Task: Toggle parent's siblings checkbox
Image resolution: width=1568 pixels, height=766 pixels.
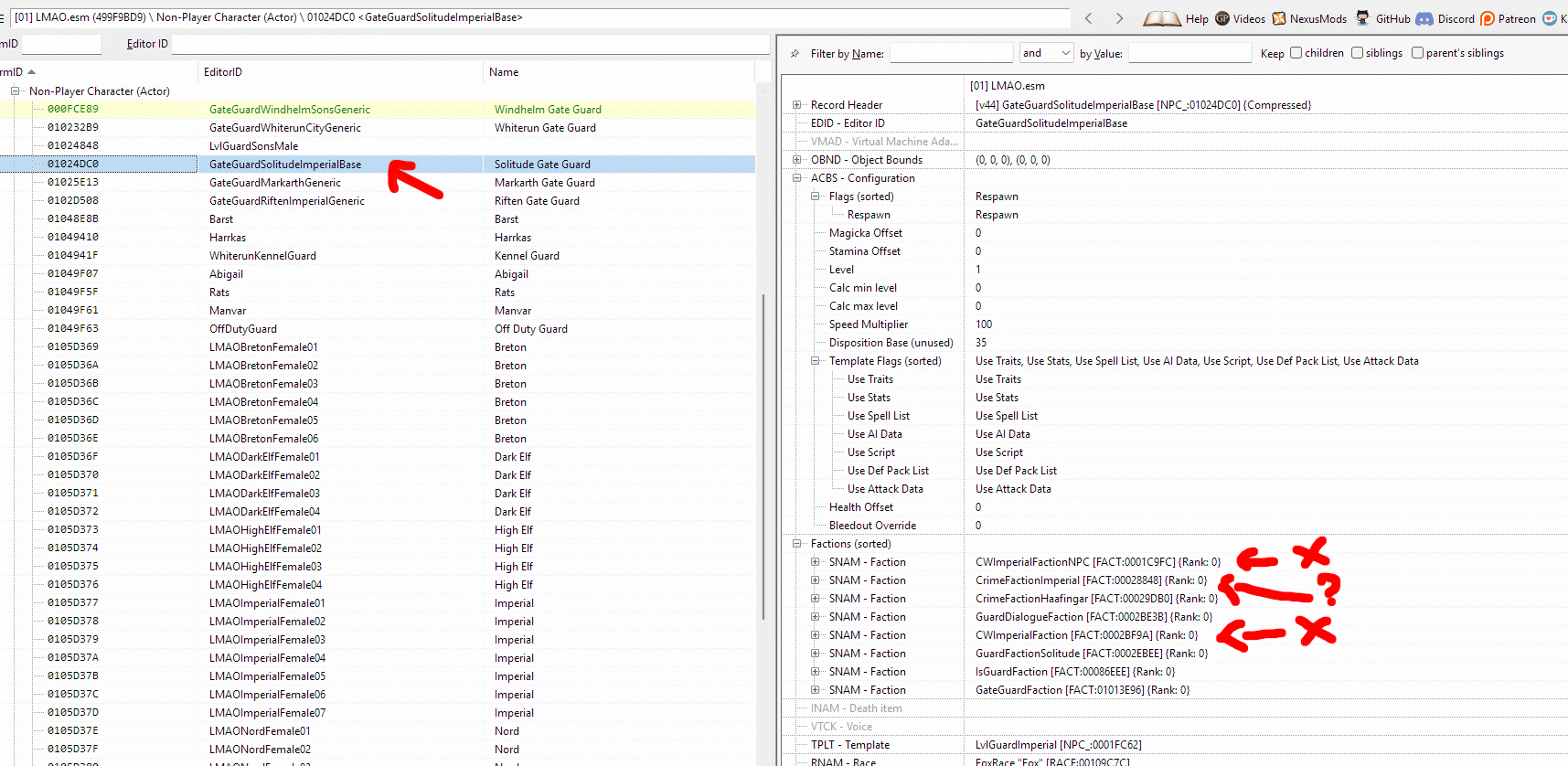Action: coord(1417,53)
